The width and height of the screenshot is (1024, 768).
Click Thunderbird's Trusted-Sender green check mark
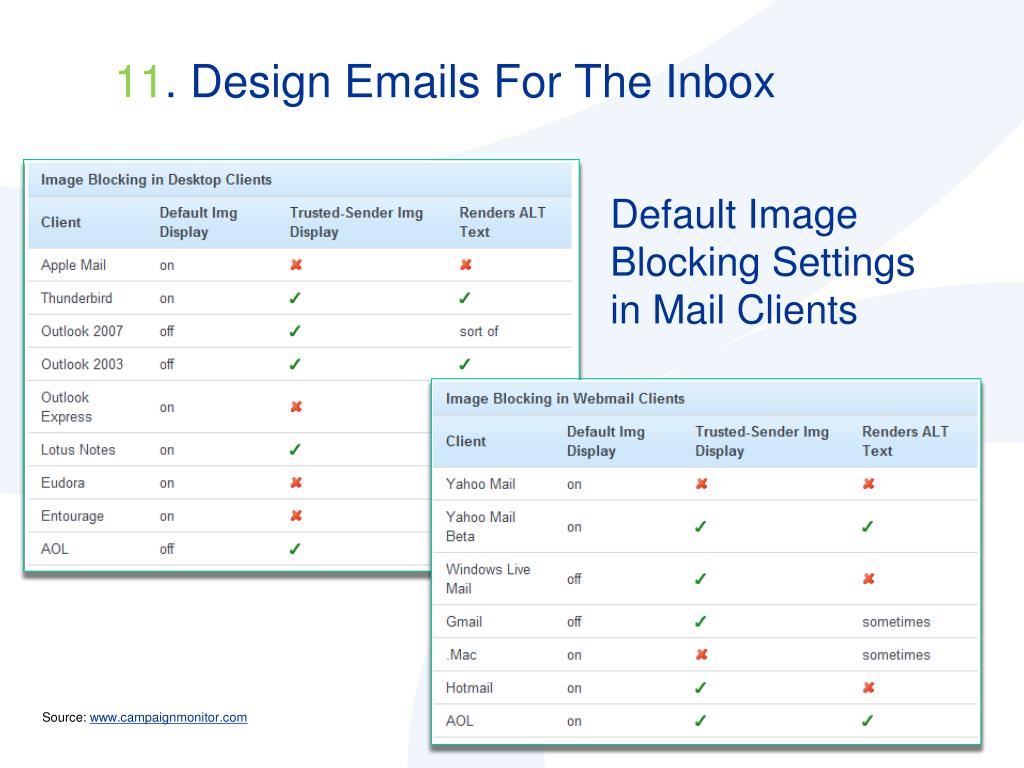(295, 298)
